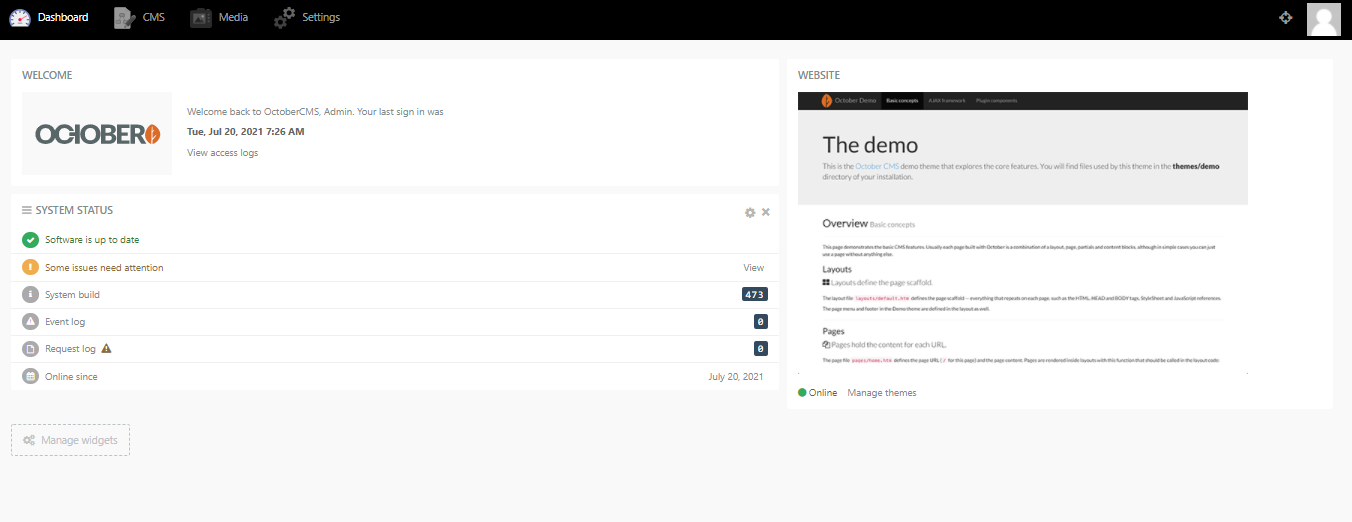This screenshot has height=522, width=1352.
Task: Click the green software up-to-date checkmark
Action: [30, 240]
